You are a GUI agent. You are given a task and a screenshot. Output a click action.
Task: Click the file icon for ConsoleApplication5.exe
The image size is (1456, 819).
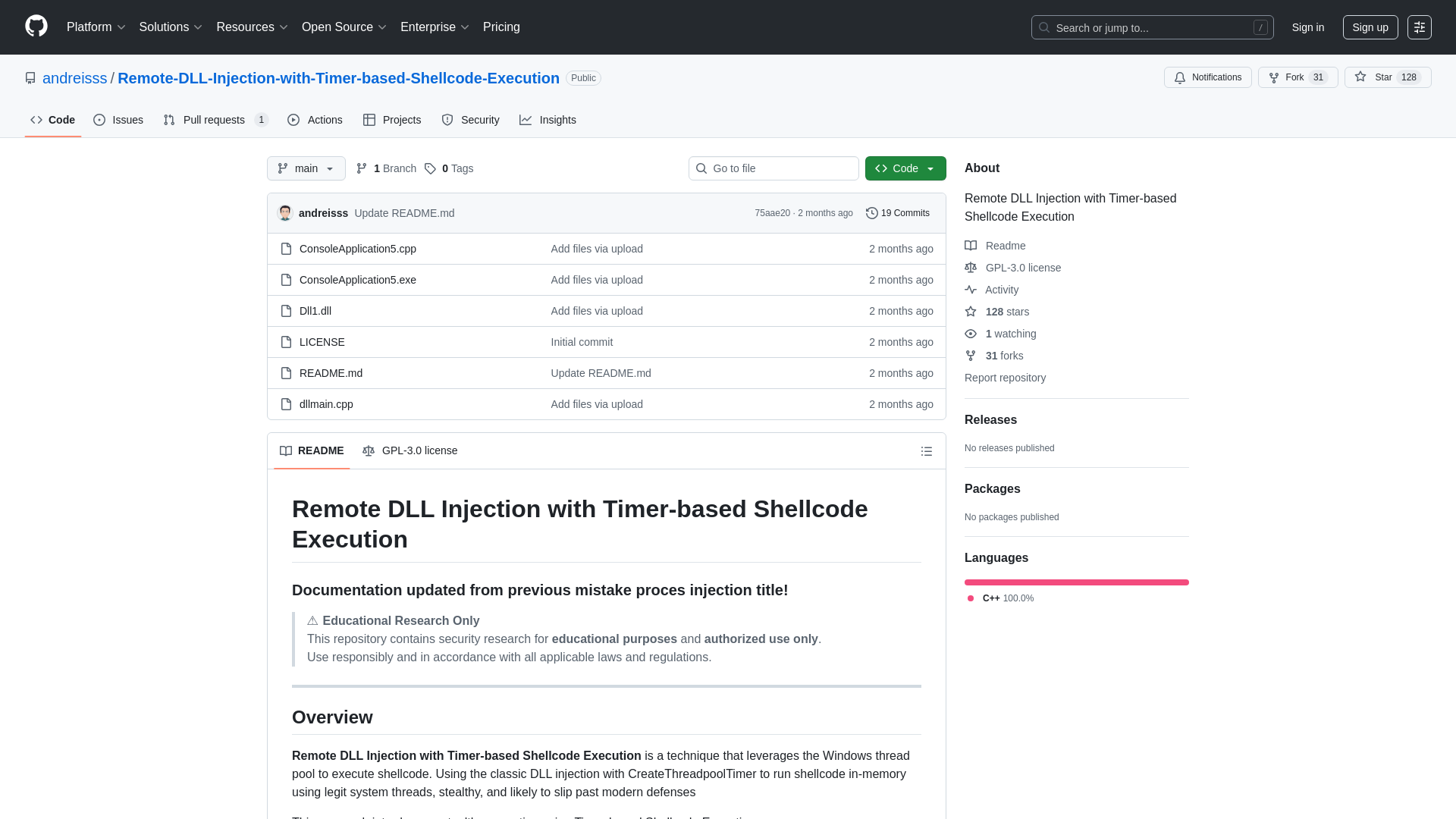pyautogui.click(x=286, y=280)
